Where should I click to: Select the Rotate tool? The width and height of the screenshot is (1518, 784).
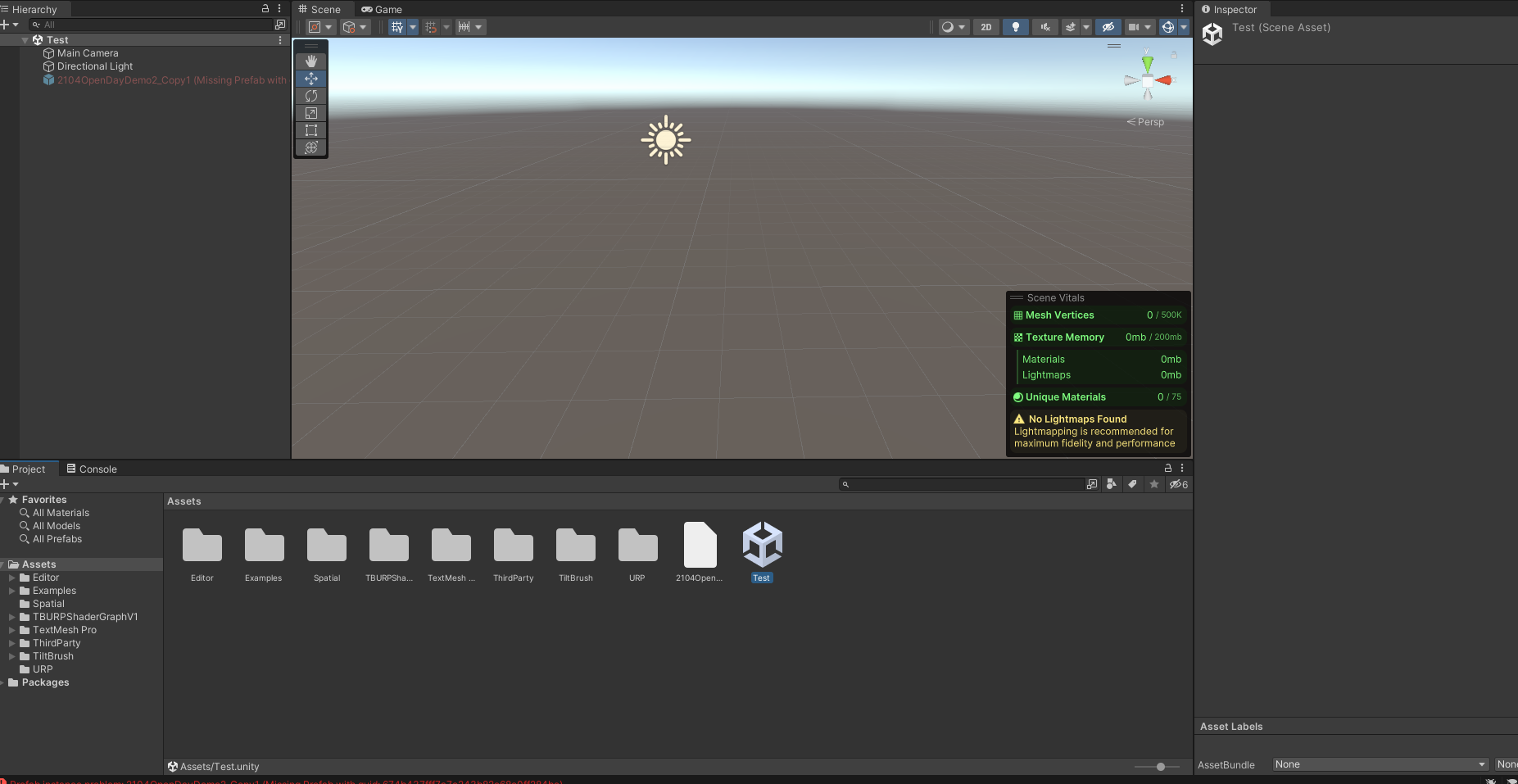coord(310,96)
